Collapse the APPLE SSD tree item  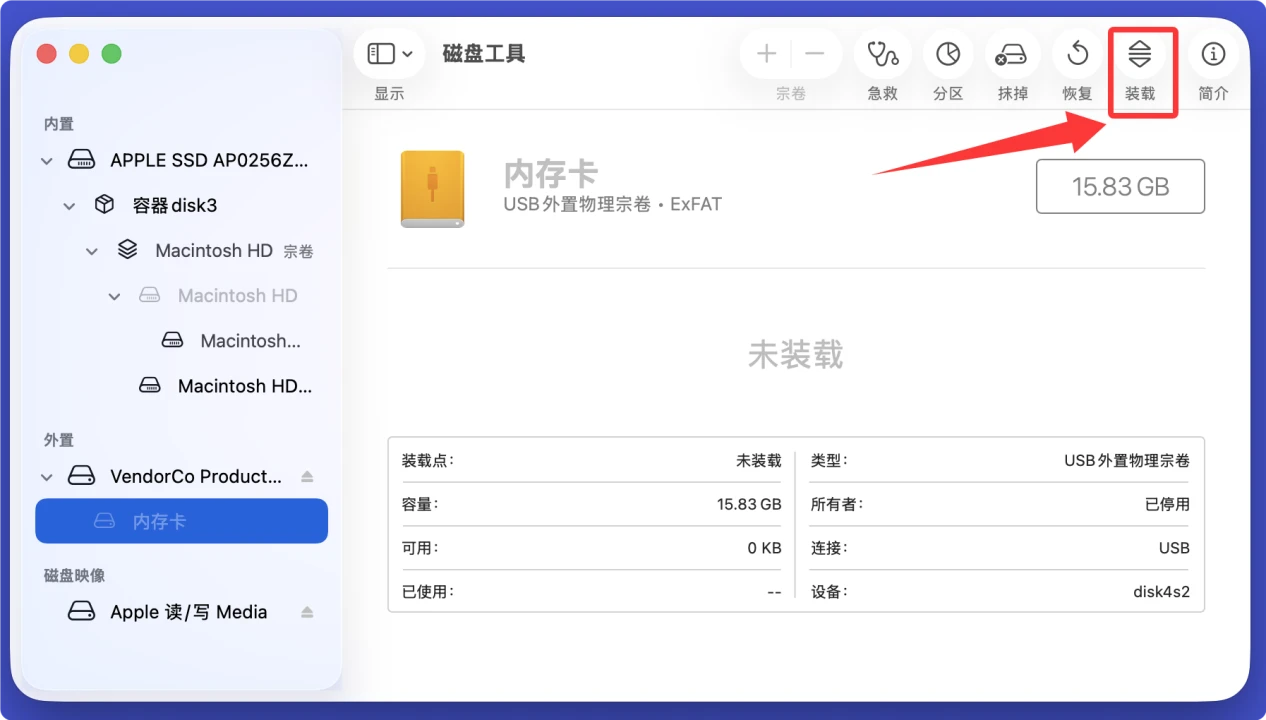pos(46,160)
